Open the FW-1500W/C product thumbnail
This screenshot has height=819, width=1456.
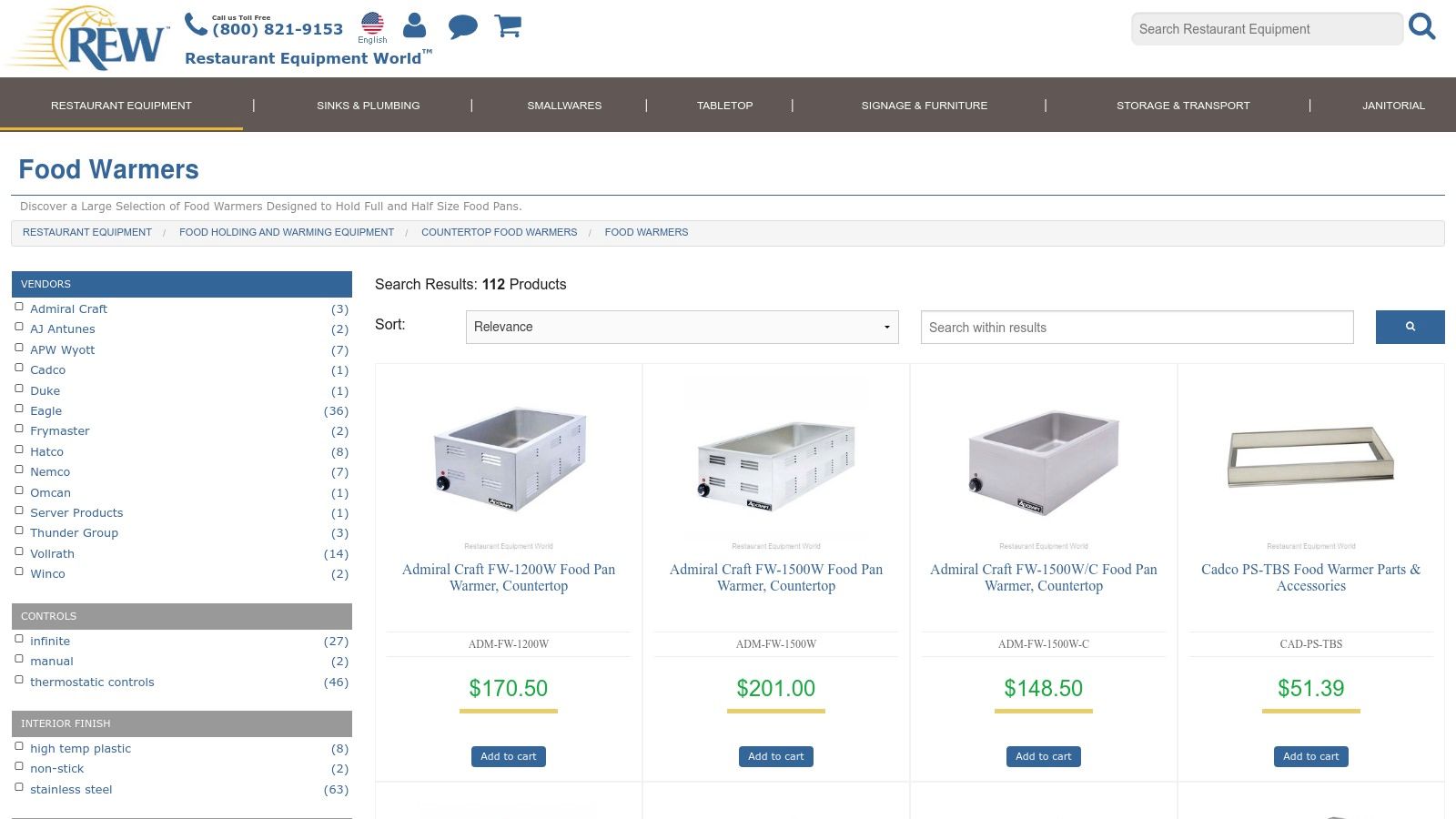1044,463
